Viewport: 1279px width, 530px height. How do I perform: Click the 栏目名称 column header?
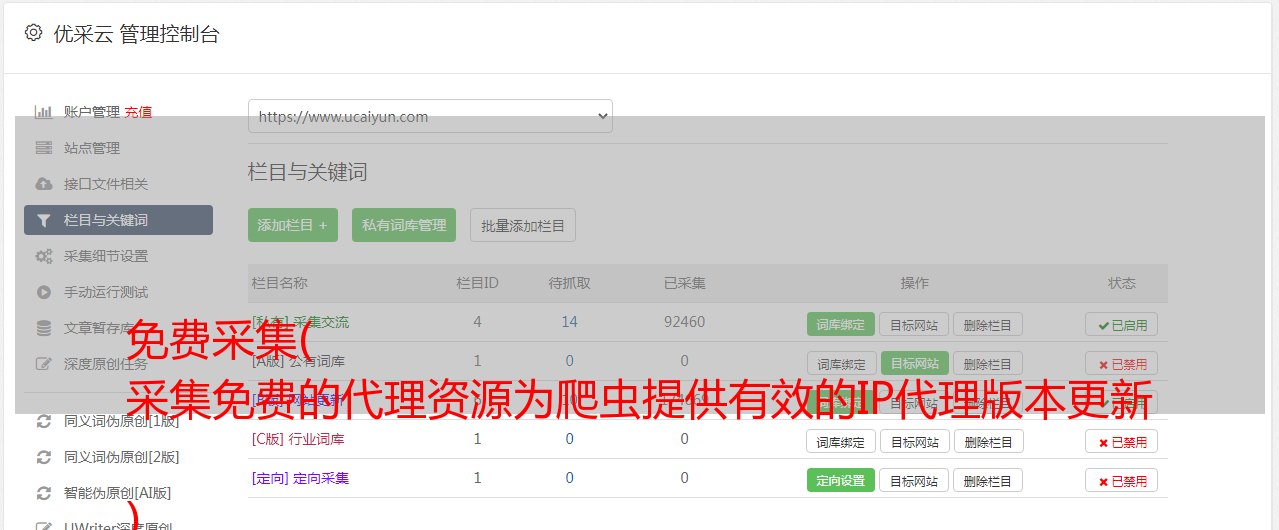(x=279, y=283)
